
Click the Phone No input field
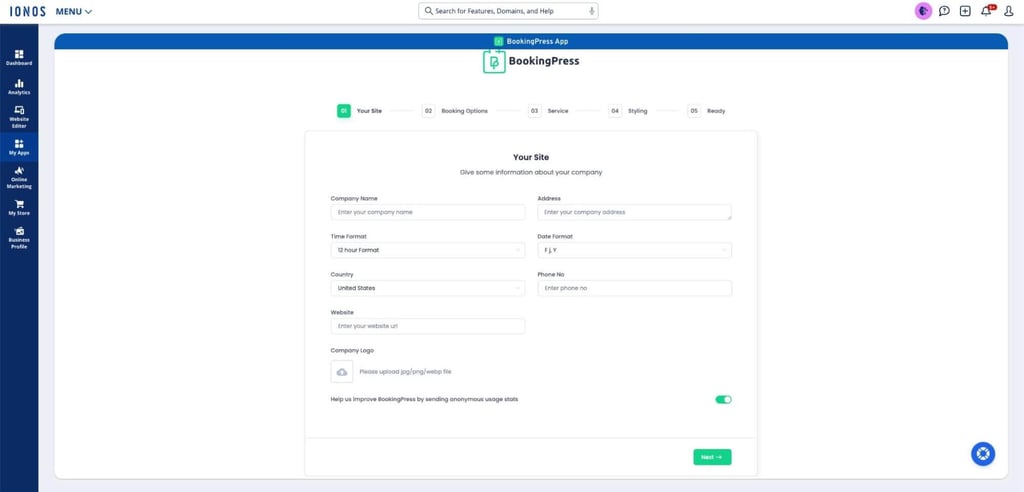click(634, 288)
